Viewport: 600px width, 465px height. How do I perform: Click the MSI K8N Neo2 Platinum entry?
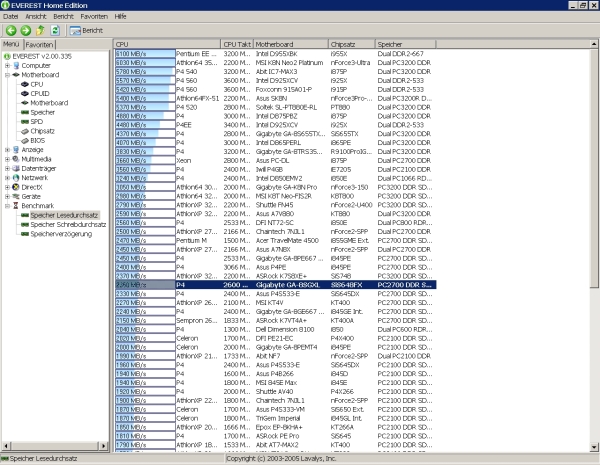289,62
